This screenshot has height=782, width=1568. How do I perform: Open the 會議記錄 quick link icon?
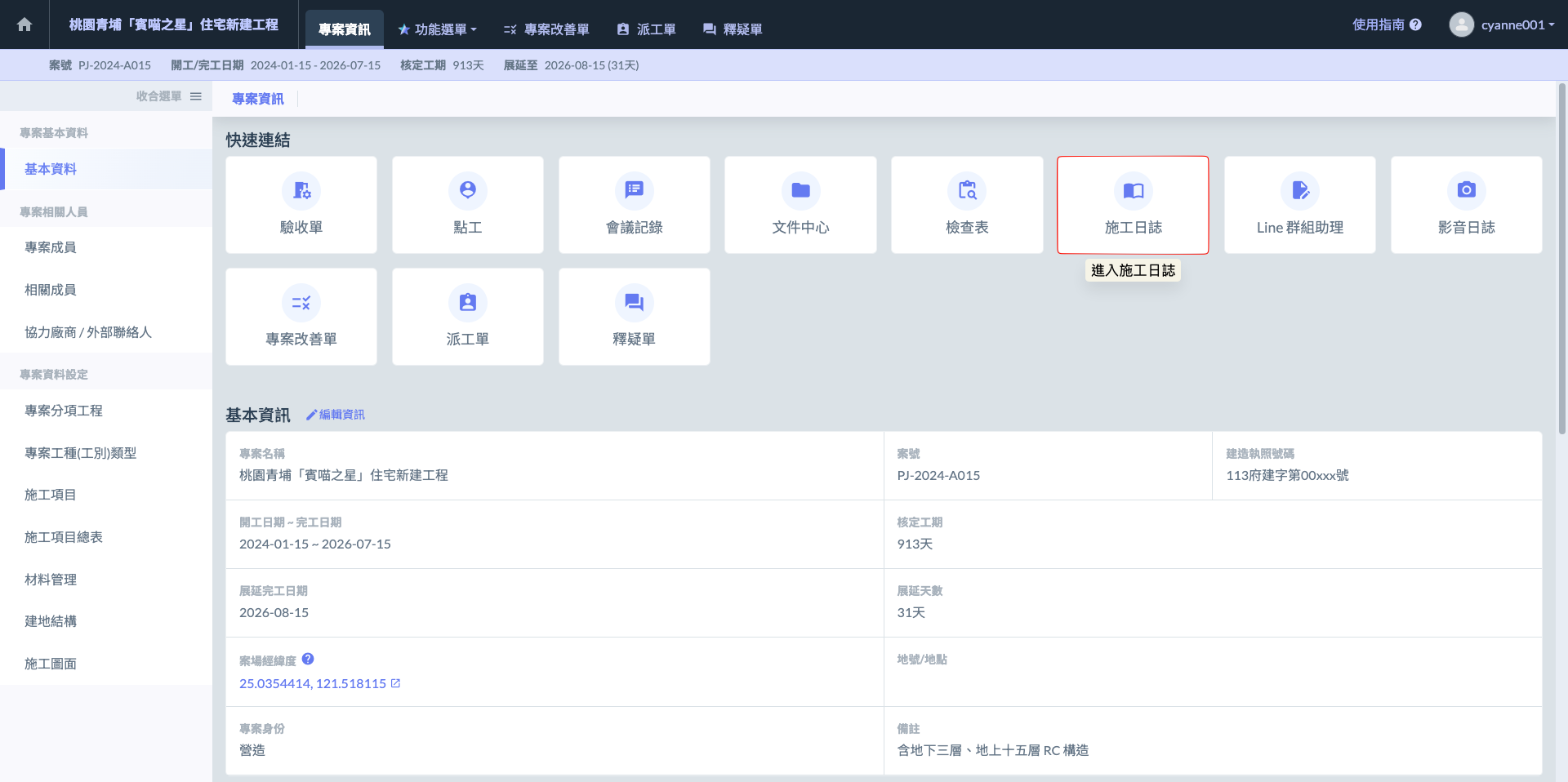click(634, 190)
